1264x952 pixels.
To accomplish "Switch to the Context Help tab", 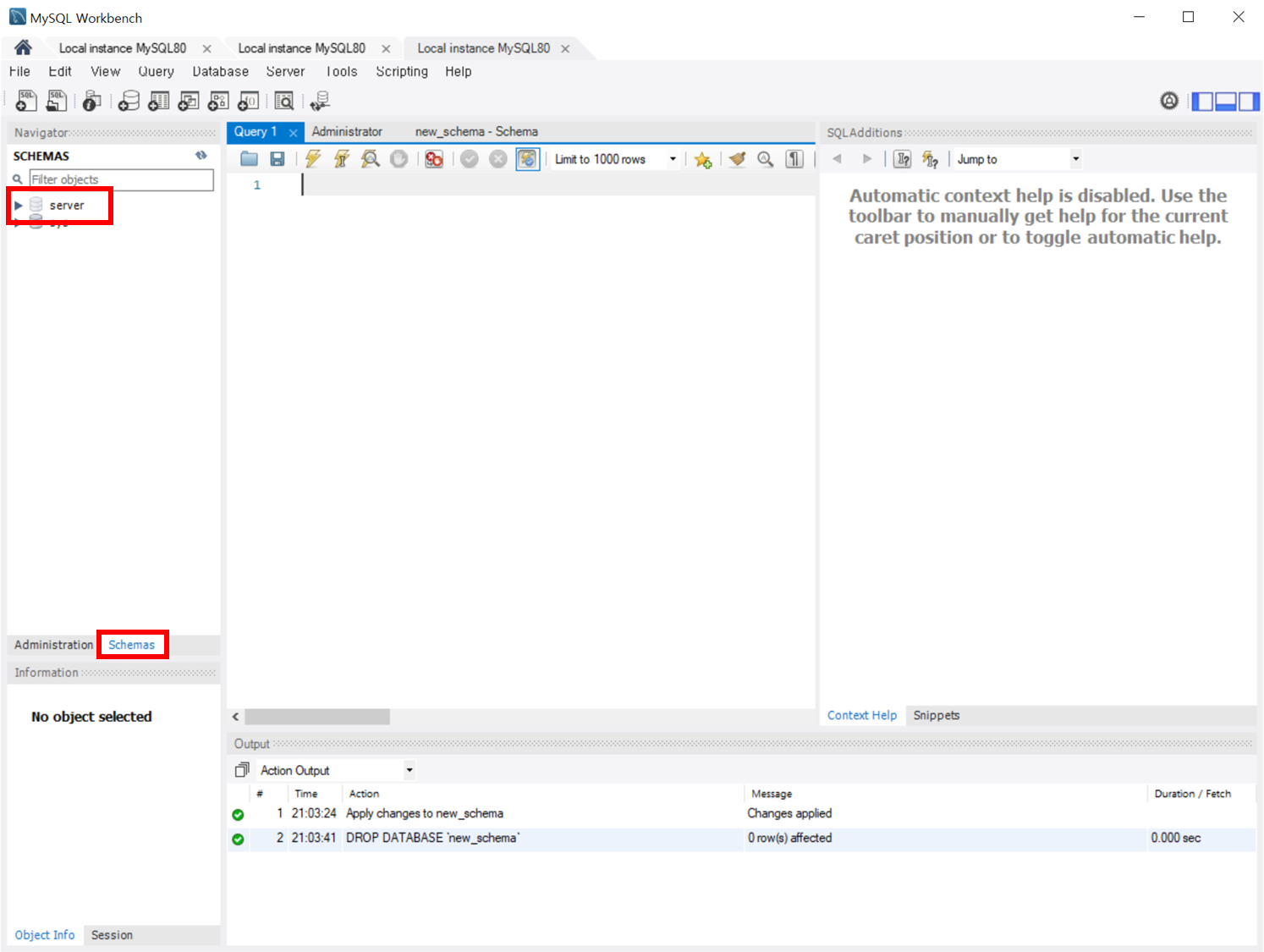I will (862, 715).
